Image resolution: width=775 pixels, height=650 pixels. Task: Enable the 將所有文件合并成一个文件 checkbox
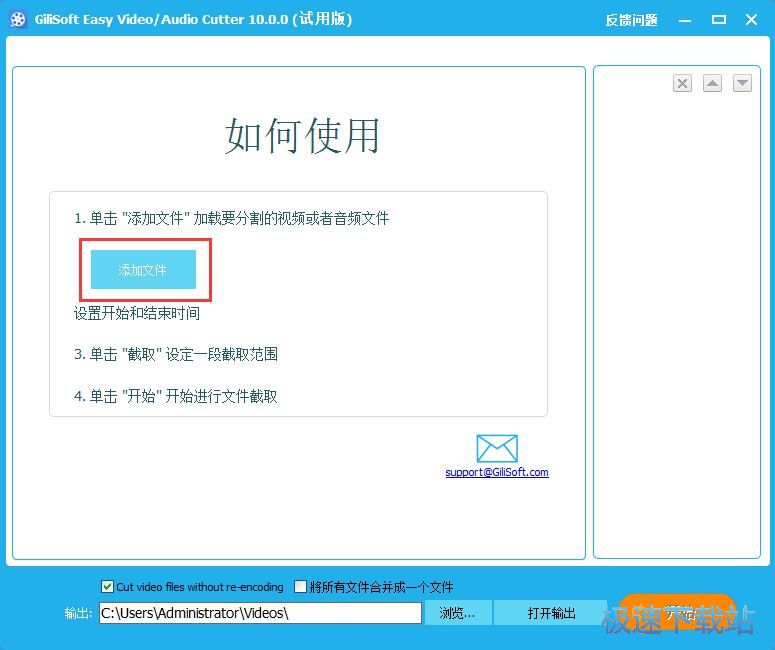click(300, 587)
